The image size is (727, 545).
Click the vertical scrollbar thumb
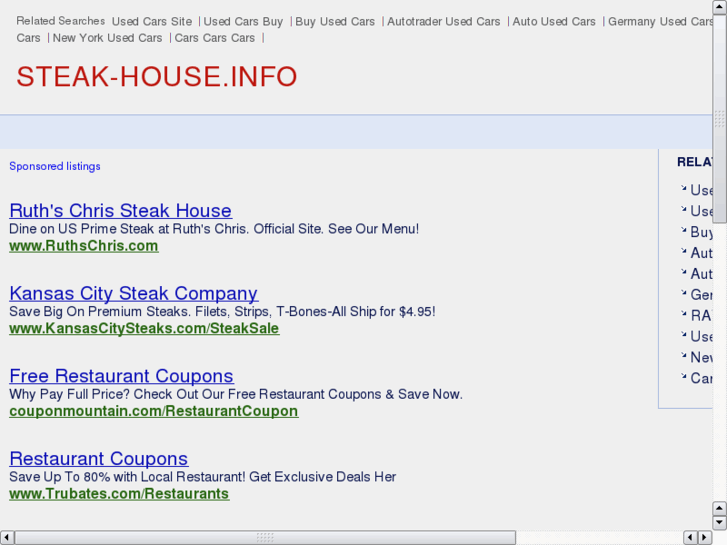(x=720, y=119)
